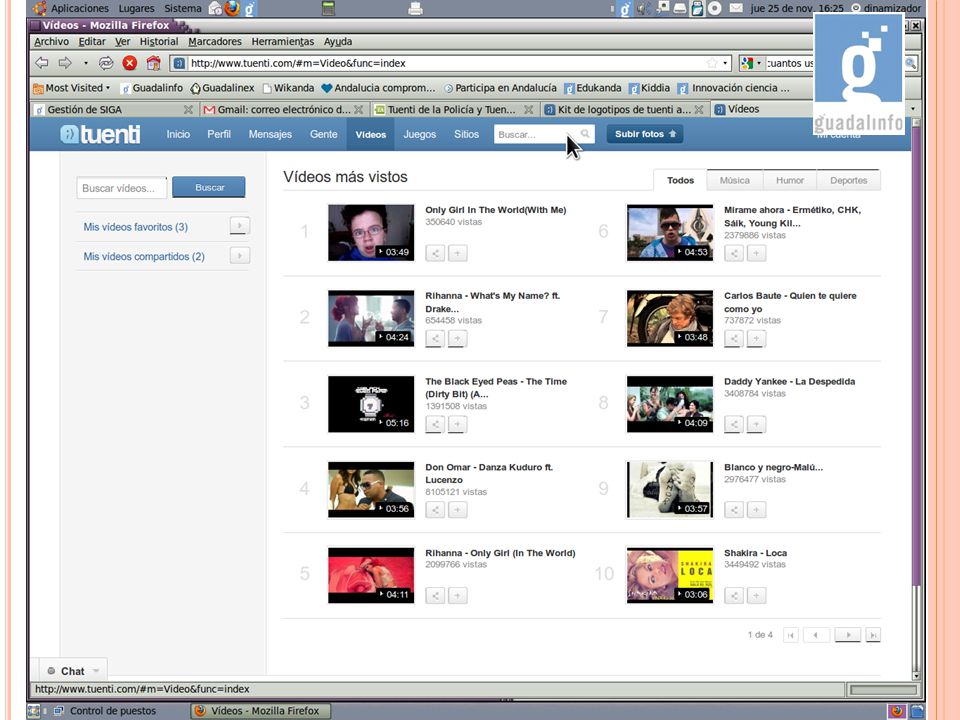The height and width of the screenshot is (720, 960).
Task: Share the Shakira - Loca video
Action: tap(734, 595)
